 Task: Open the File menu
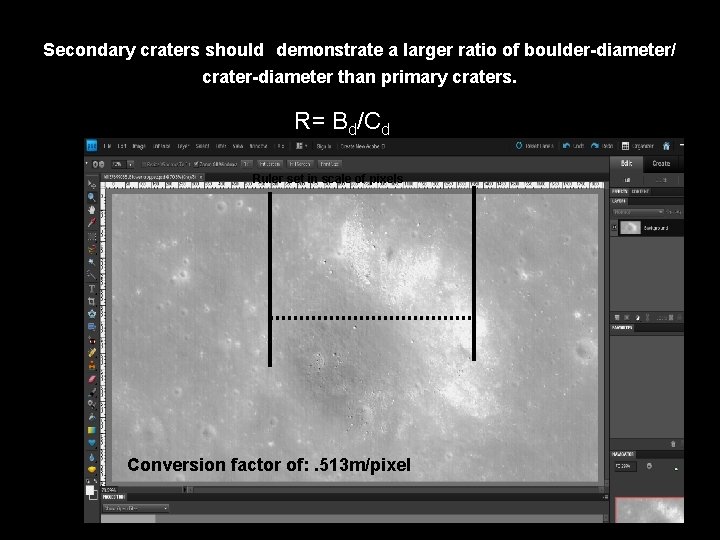(107, 146)
